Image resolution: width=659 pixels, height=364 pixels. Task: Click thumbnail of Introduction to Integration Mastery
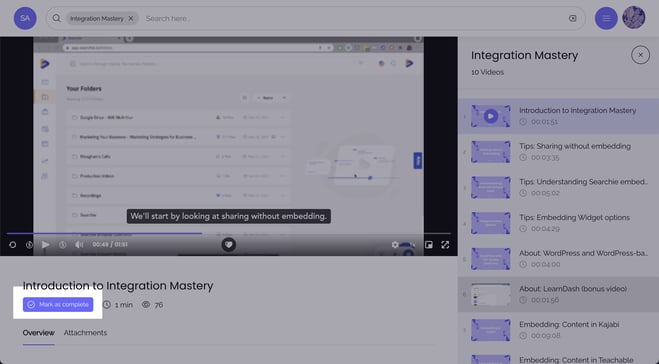click(x=490, y=116)
